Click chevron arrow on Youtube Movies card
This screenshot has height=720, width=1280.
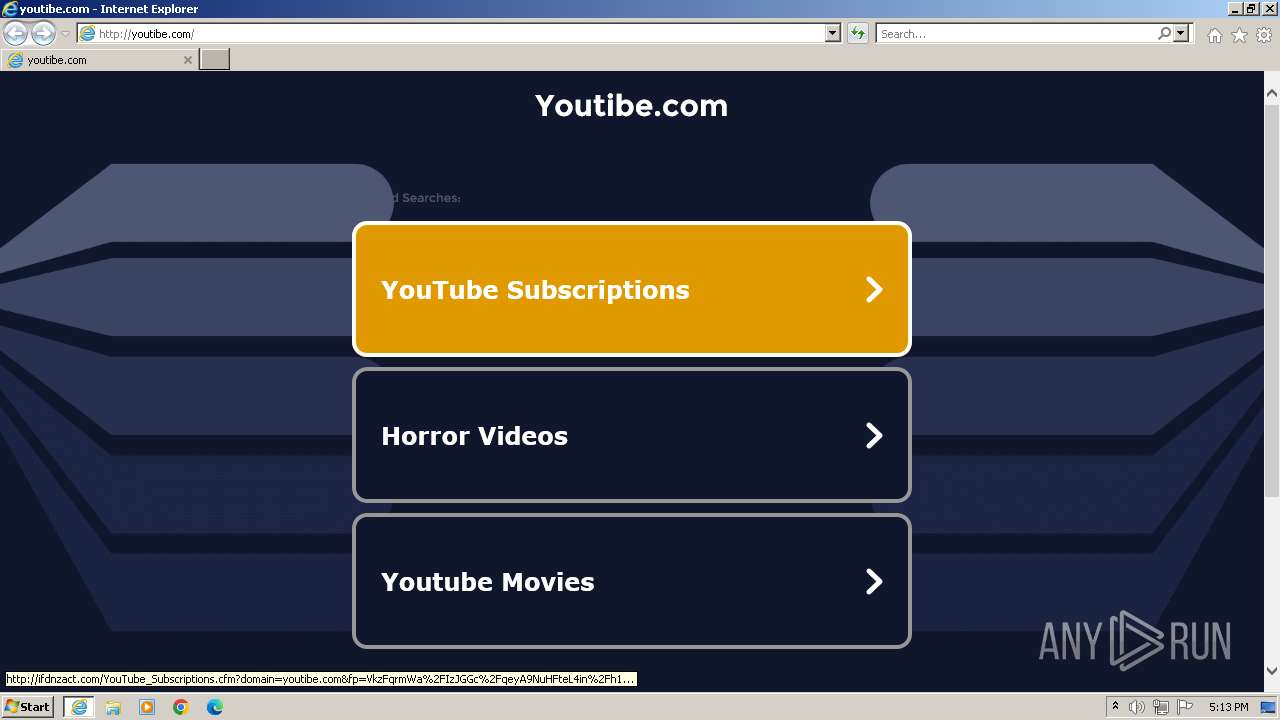874,581
